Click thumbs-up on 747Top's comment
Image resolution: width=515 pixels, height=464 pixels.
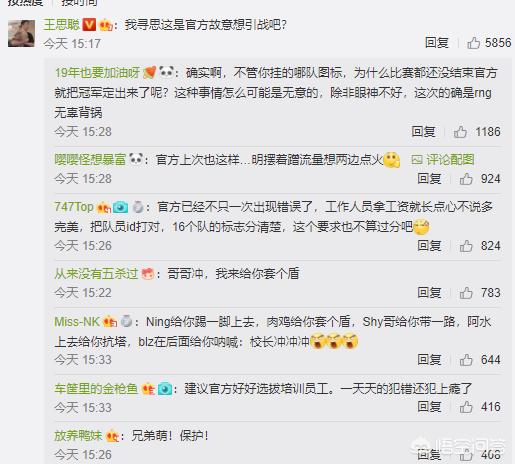coord(466,246)
